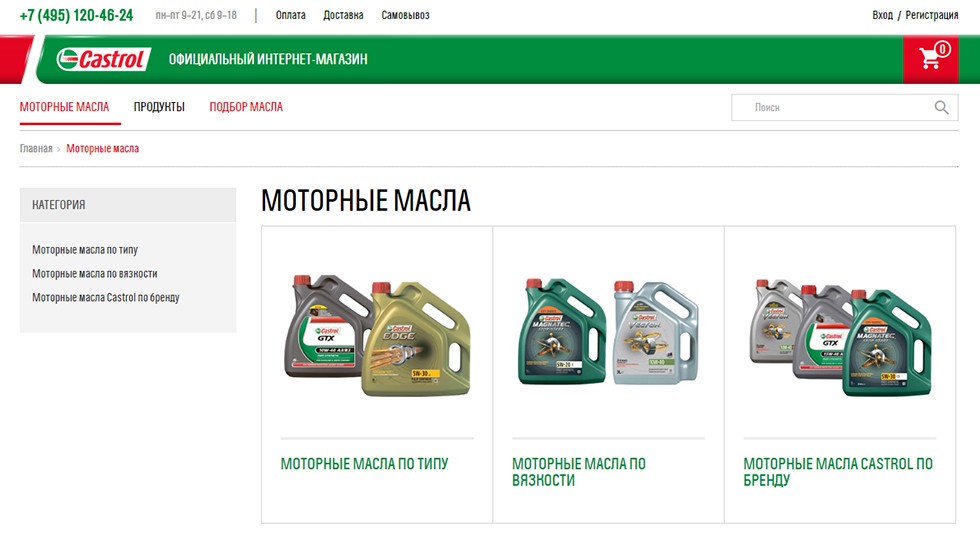
Task: Open the Продукты menu tab
Action: pos(159,107)
